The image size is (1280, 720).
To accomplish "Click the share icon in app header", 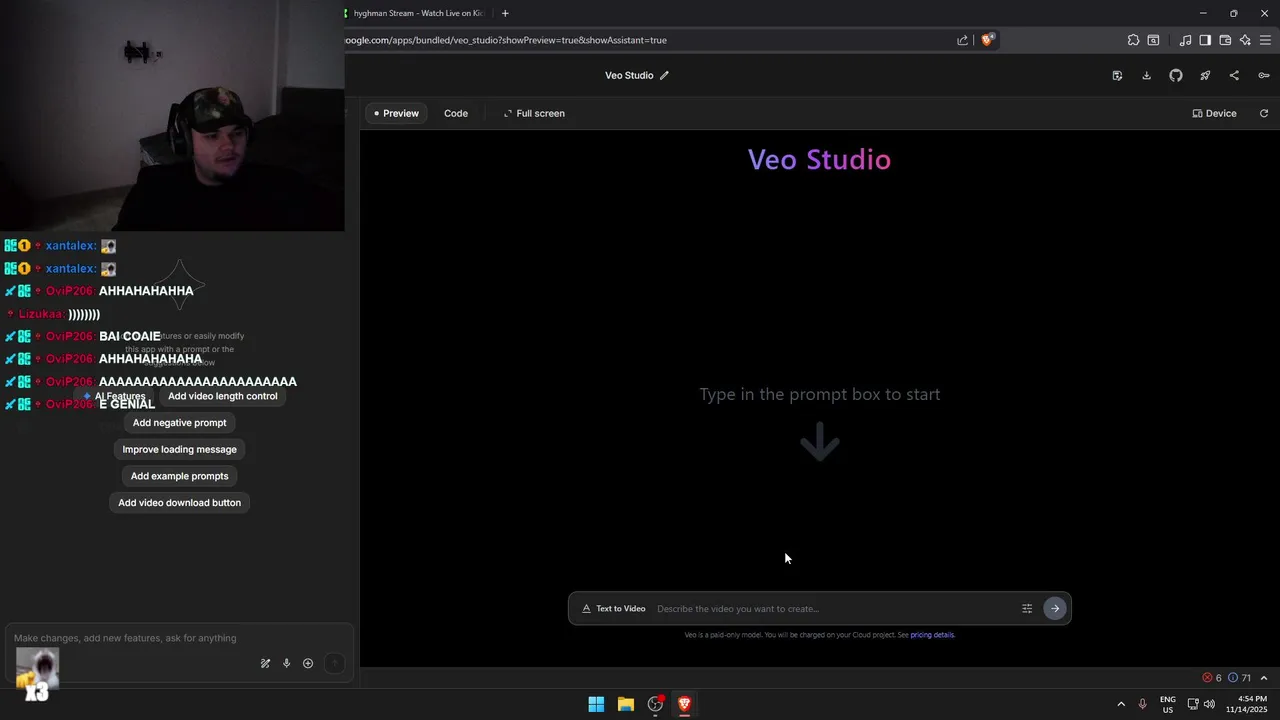I will click(x=1234, y=75).
